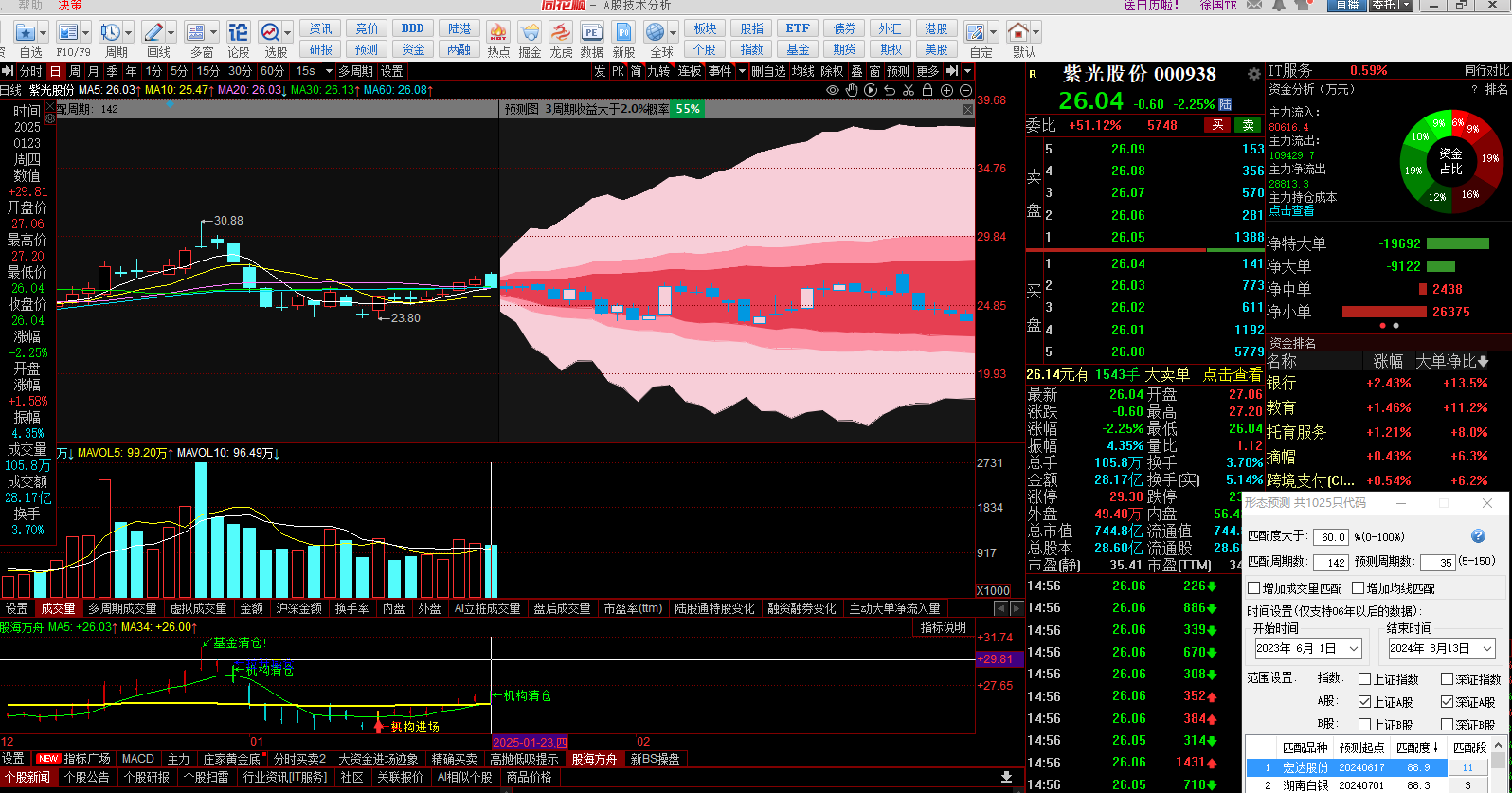This screenshot has height=793, width=1512.
Task: Open 指标说明 button in indicator panel
Action: [944, 627]
